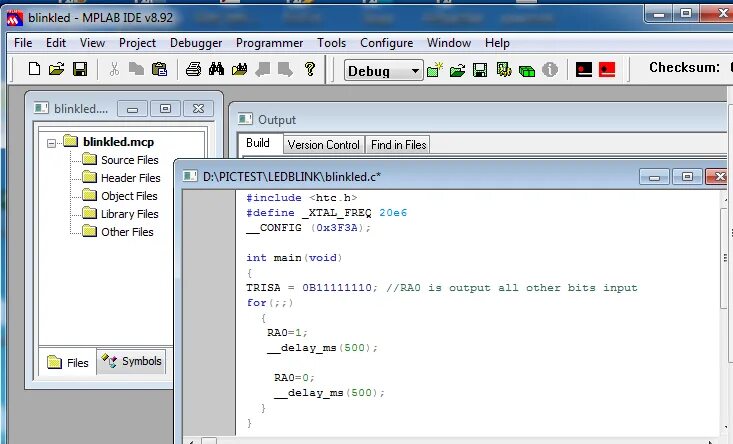Maximize the blinkled project panel
The width and height of the screenshot is (733, 444).
coord(165,108)
